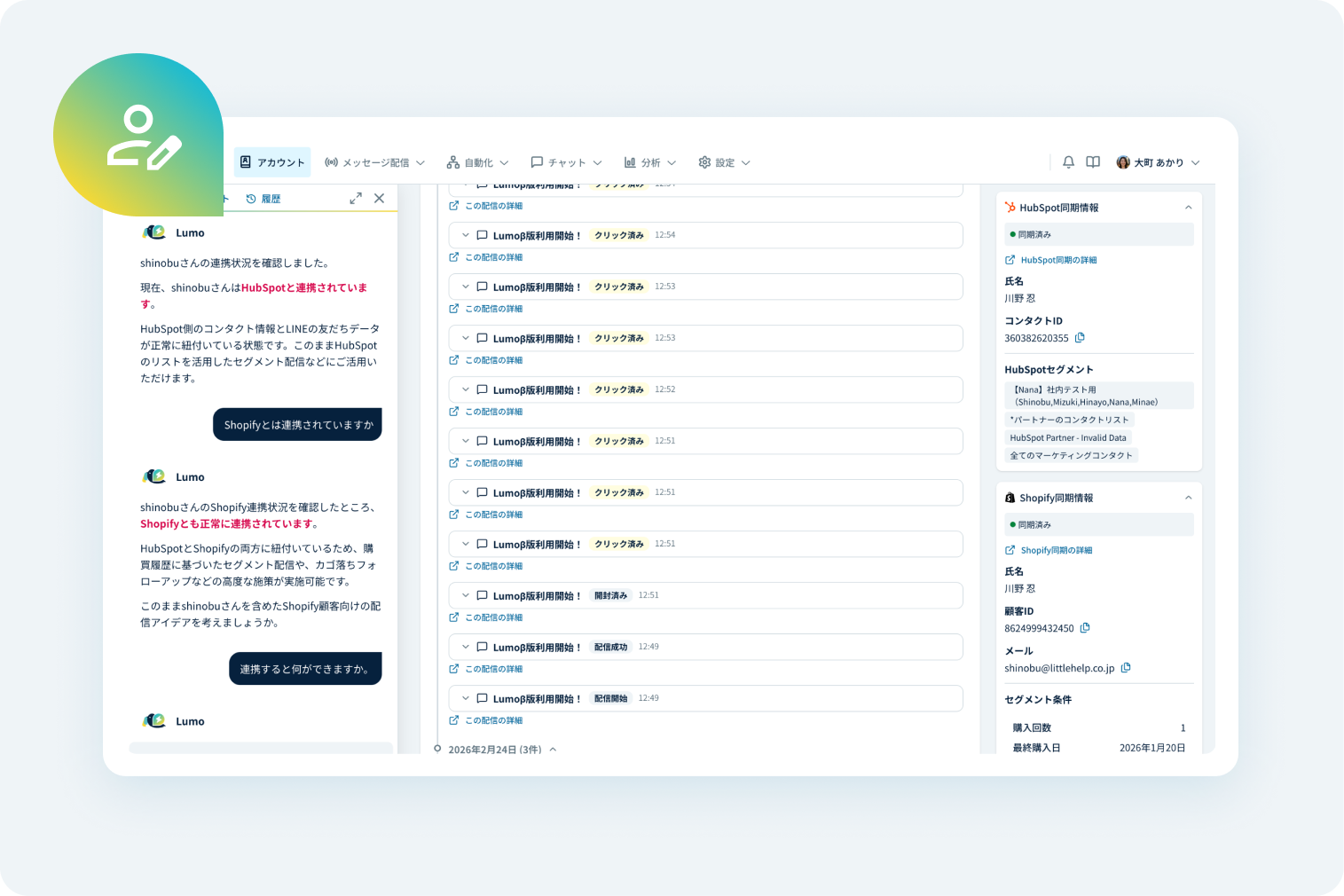Copy the 顧客ID using its copy icon
This screenshot has height=896, width=1344.
[1084, 628]
